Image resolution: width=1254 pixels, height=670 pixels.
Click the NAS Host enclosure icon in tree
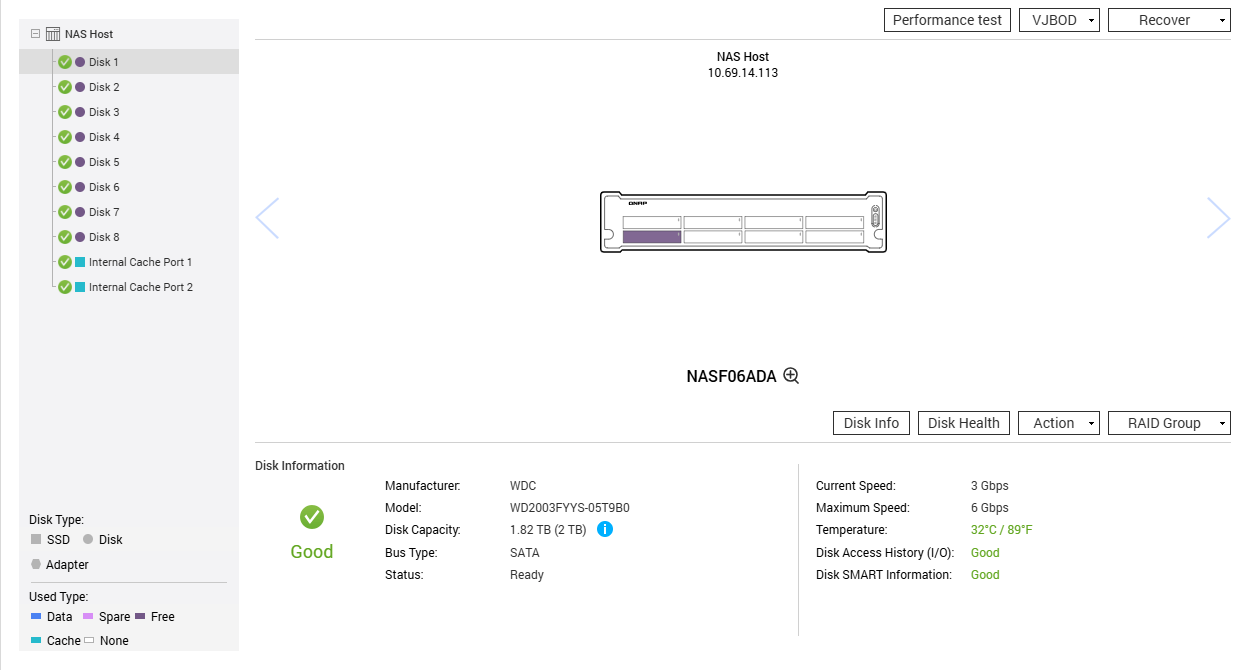pyautogui.click(x=53, y=34)
